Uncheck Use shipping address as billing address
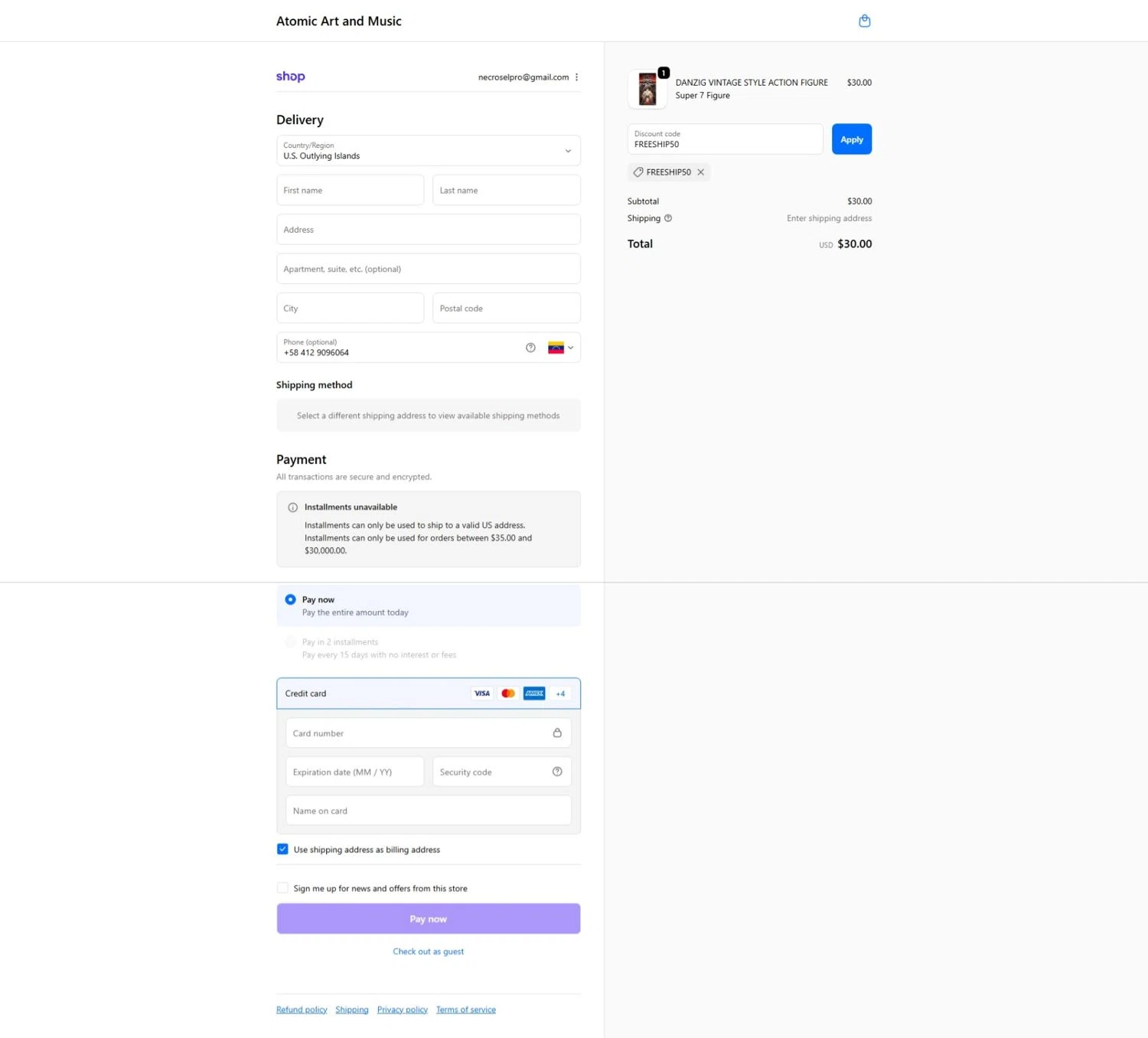 (282, 849)
